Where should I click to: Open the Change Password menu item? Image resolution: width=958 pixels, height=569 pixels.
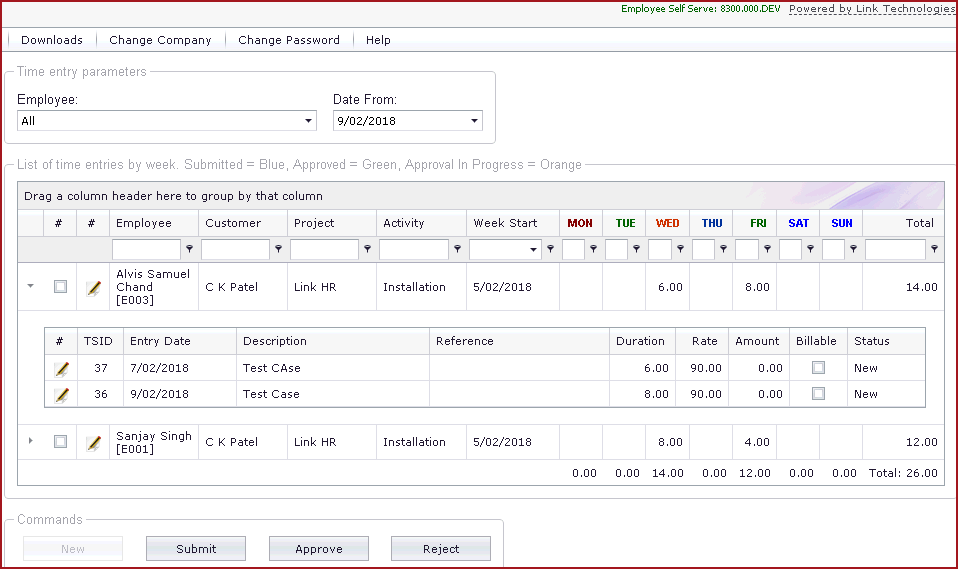289,40
